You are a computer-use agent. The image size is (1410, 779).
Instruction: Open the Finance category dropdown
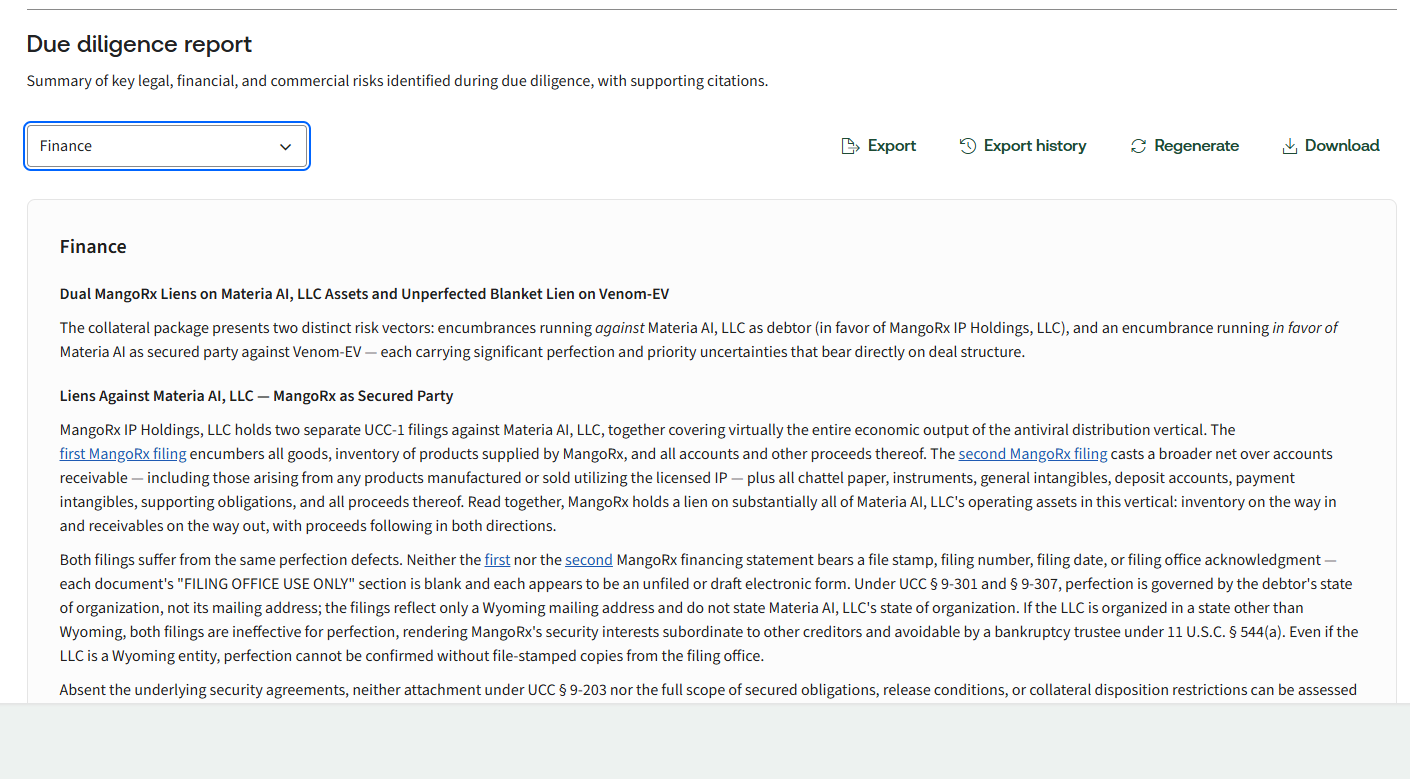(x=167, y=146)
